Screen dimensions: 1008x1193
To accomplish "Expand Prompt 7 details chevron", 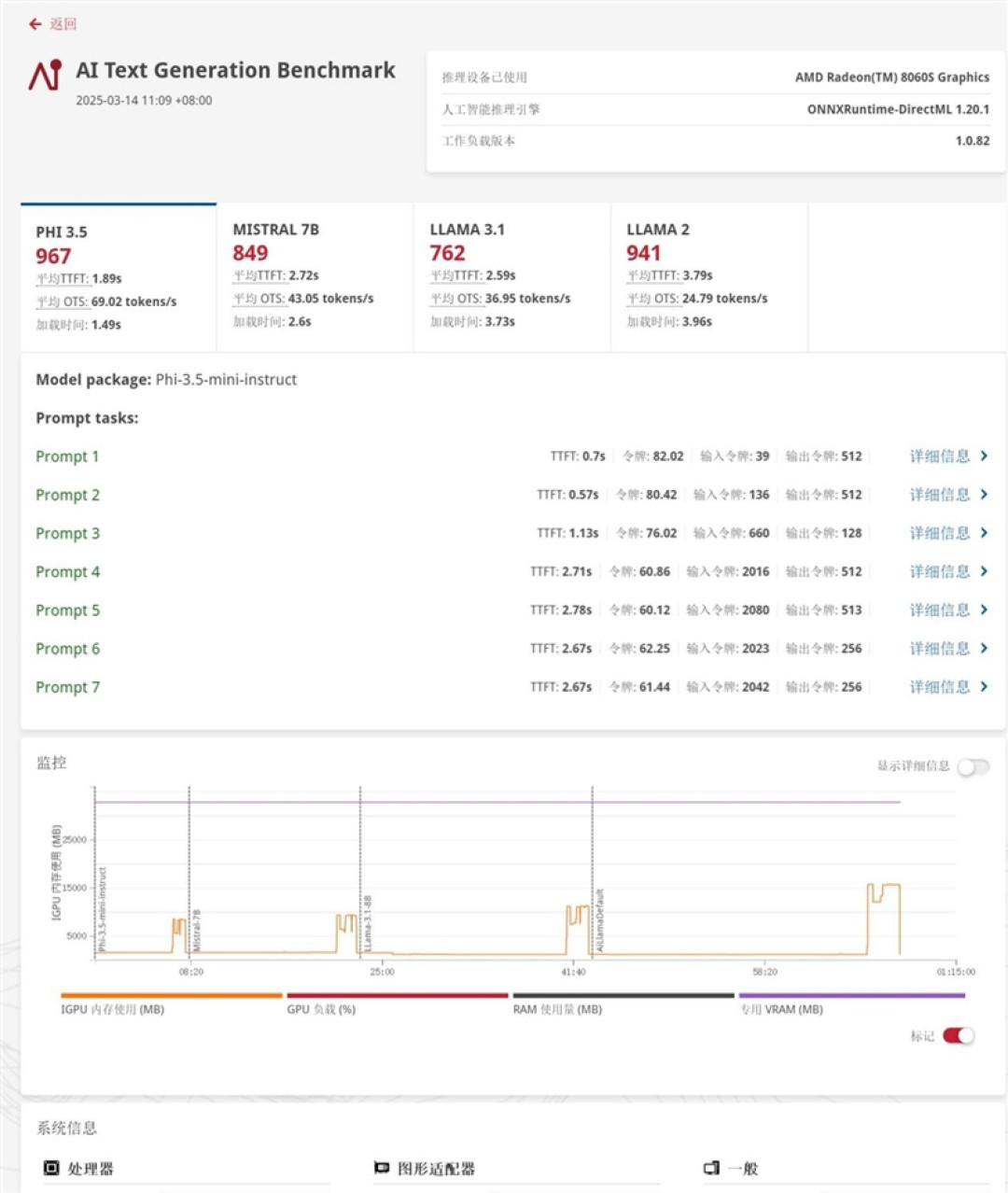I will click(984, 686).
